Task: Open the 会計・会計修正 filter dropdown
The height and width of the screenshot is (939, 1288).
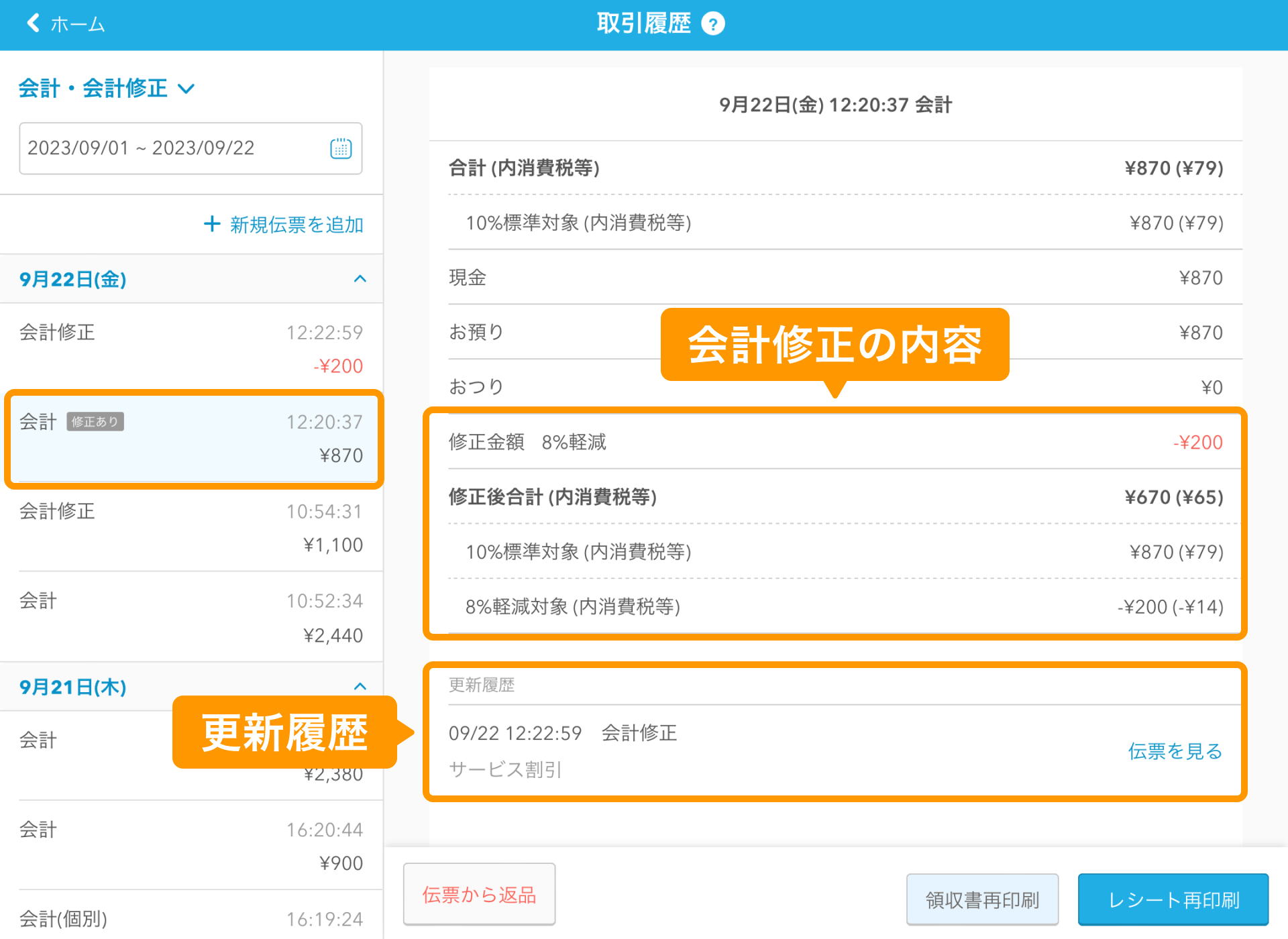Action: pyautogui.click(x=107, y=88)
